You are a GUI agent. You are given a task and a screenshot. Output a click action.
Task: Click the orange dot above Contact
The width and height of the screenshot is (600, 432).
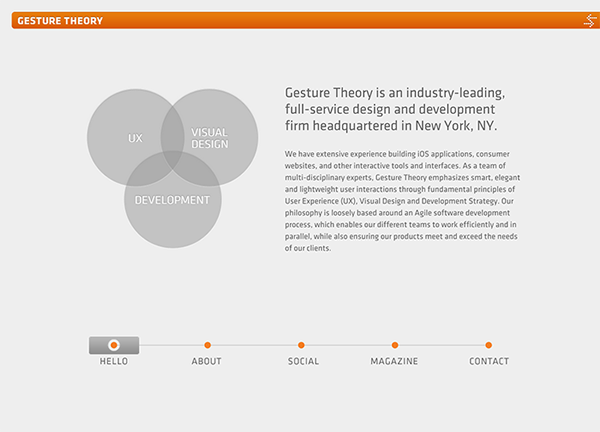tap(489, 345)
